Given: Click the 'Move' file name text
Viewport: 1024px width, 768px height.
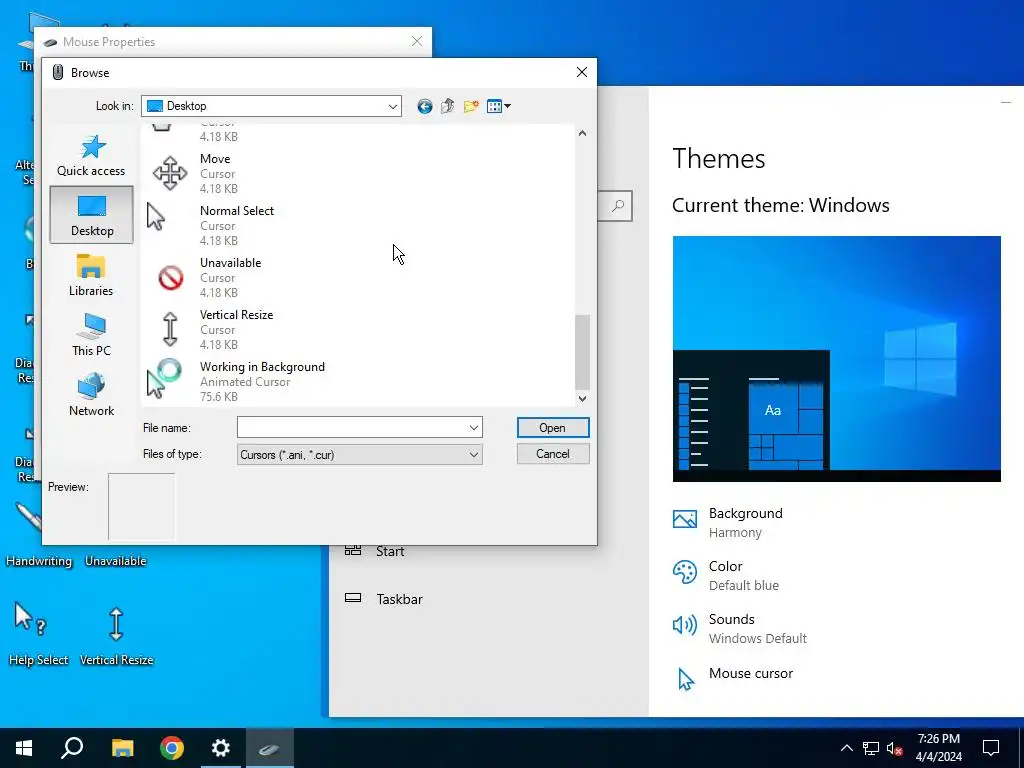Looking at the screenshot, I should 215,159.
